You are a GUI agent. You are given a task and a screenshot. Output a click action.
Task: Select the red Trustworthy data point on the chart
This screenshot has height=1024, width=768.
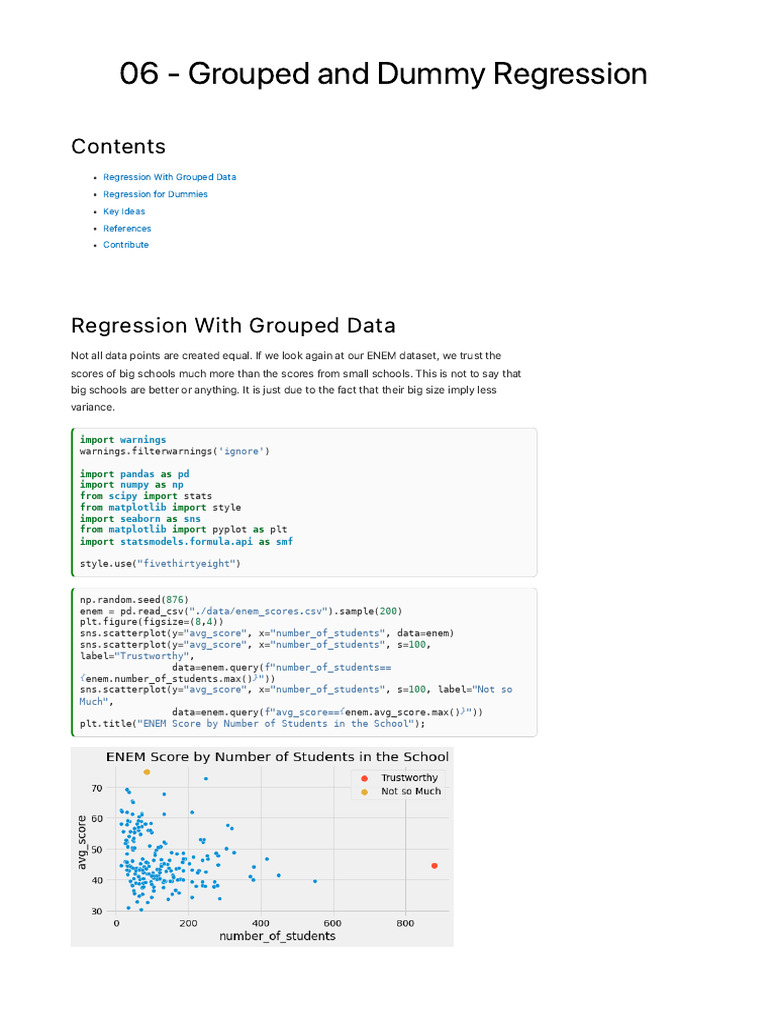point(434,866)
